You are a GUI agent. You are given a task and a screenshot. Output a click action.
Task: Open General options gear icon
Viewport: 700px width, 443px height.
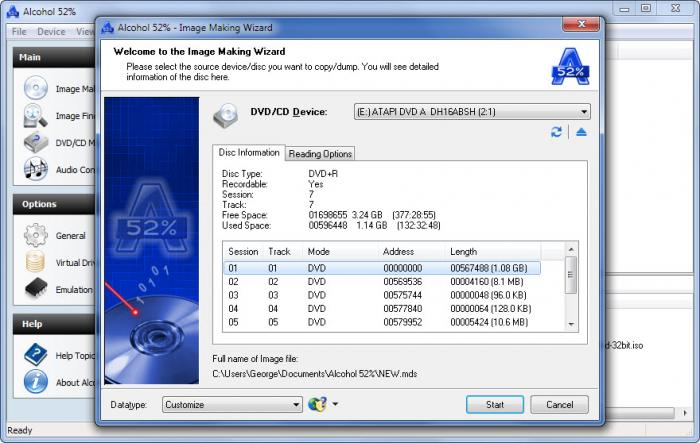tap(36, 235)
